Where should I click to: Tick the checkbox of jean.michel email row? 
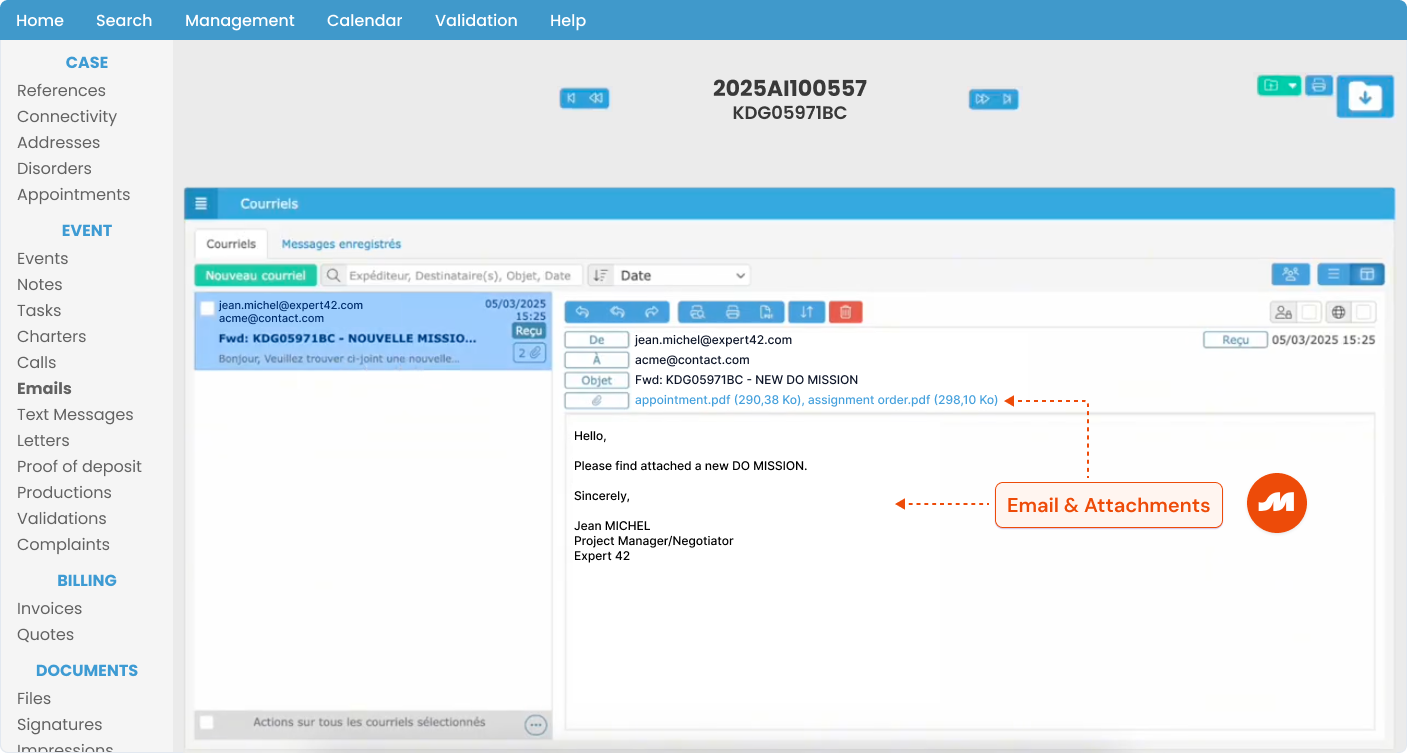[x=207, y=308]
